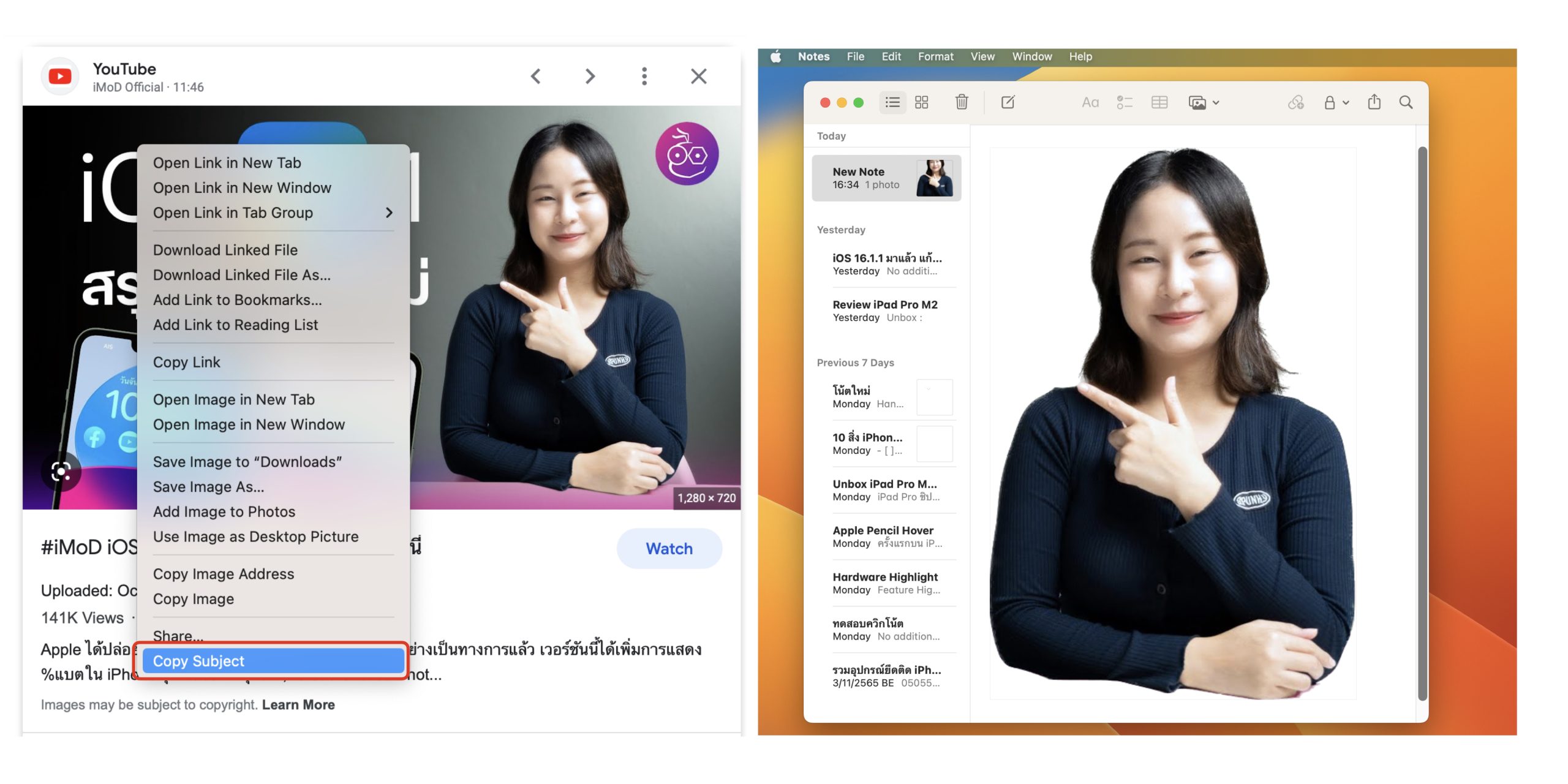This screenshot has height=784, width=1568.
Task: Click the collaboration link icon
Action: [1295, 102]
